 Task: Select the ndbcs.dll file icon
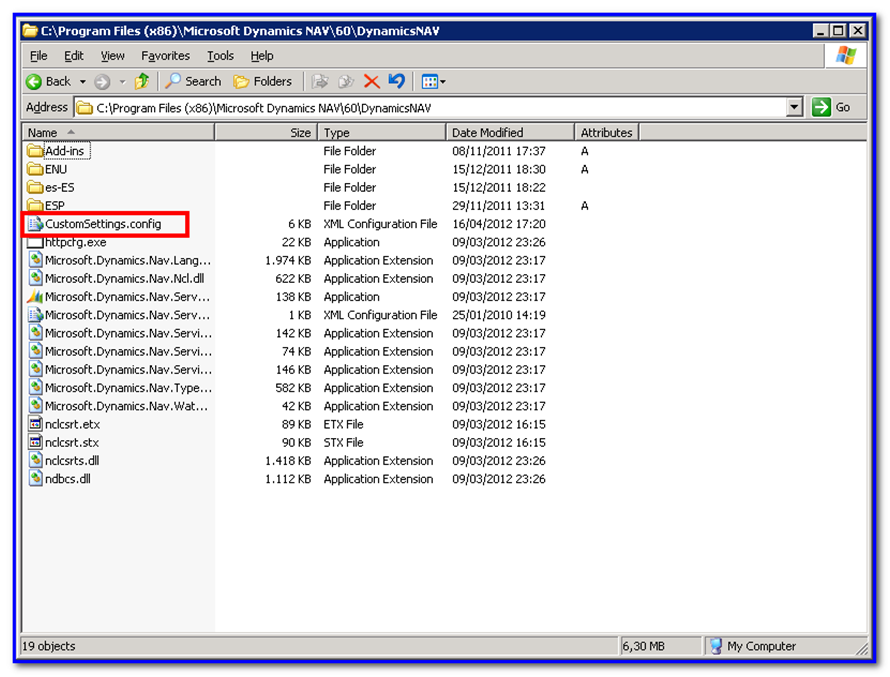click(36, 479)
